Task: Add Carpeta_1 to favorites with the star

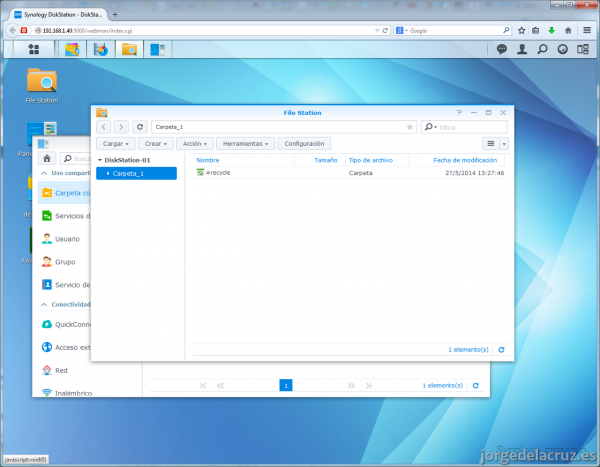Action: [x=409, y=127]
